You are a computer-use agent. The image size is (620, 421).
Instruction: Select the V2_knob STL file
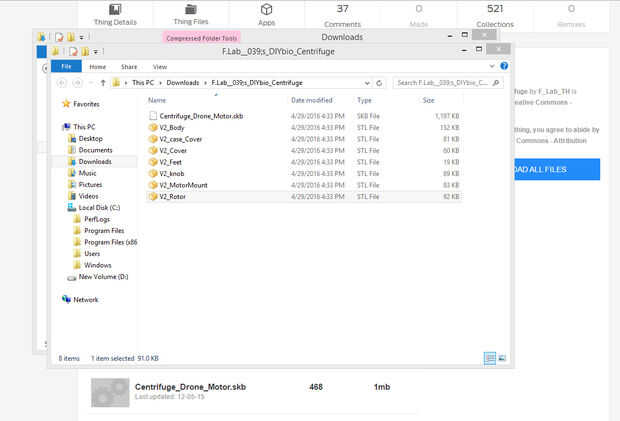click(304, 173)
